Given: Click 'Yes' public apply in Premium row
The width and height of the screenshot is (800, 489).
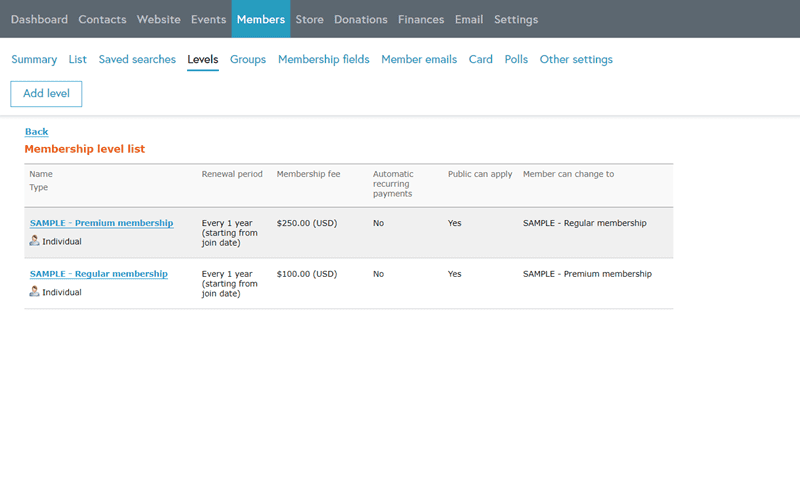Looking at the screenshot, I should (455, 223).
